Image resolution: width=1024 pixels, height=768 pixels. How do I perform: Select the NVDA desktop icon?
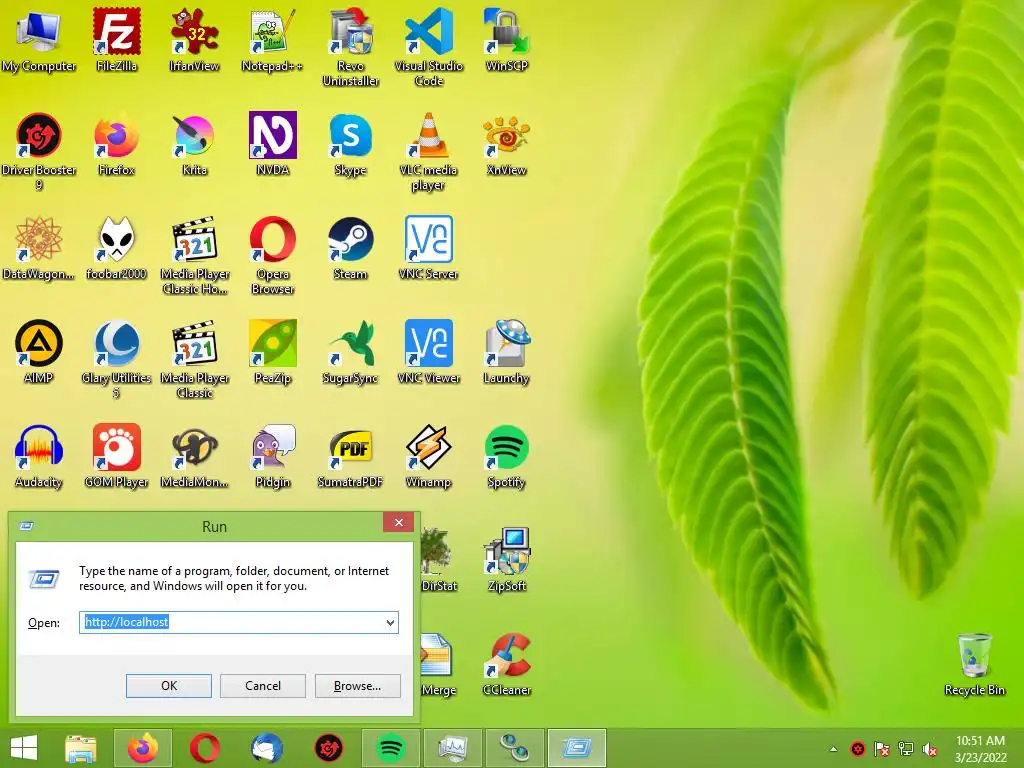pyautogui.click(x=272, y=144)
